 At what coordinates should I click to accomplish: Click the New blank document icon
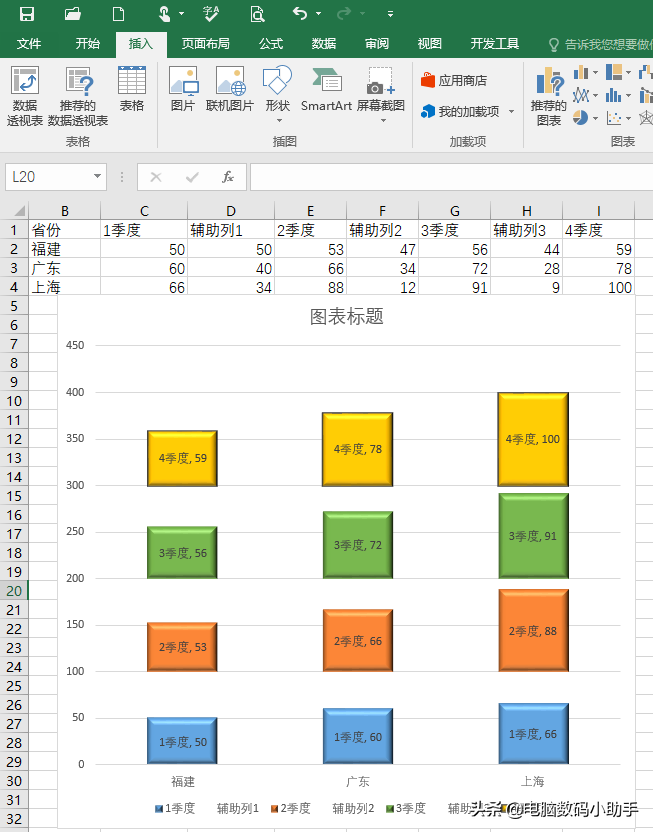tap(118, 14)
